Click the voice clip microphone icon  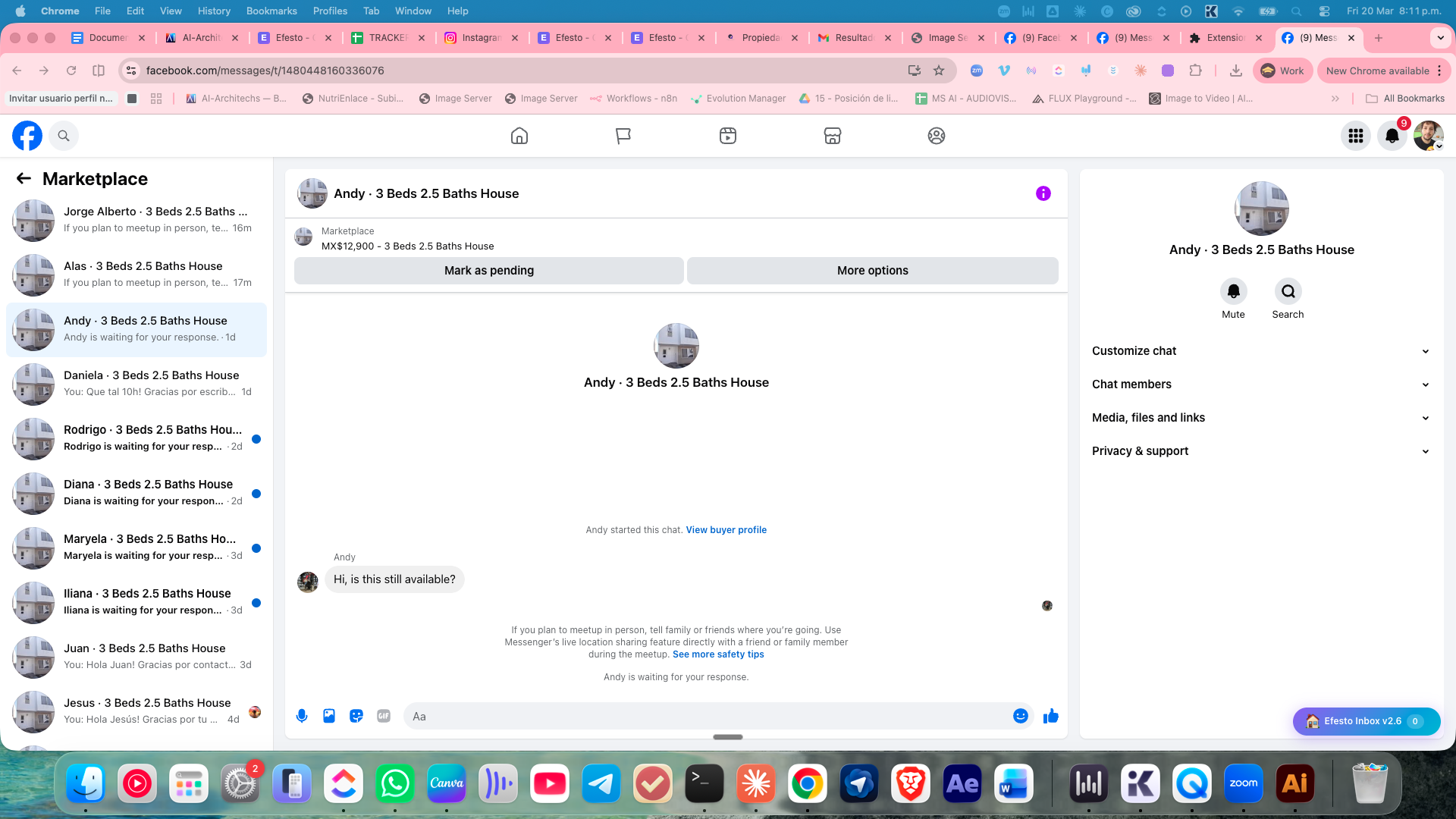pyautogui.click(x=302, y=716)
